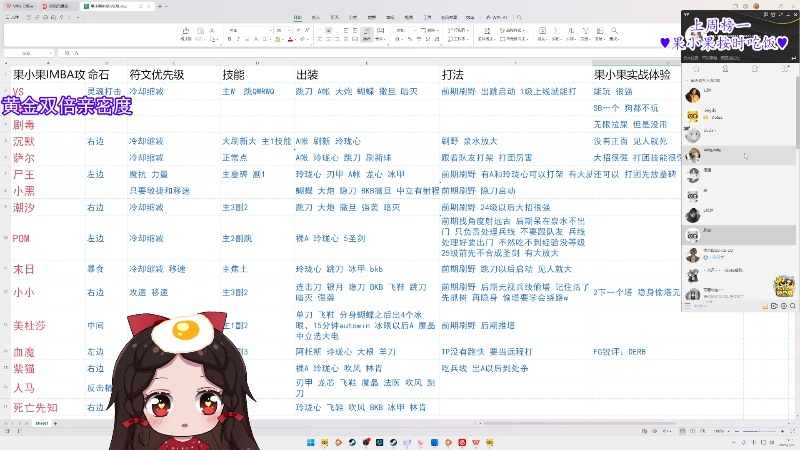
Task: Click the filter funnel icon
Action: coord(586,33)
